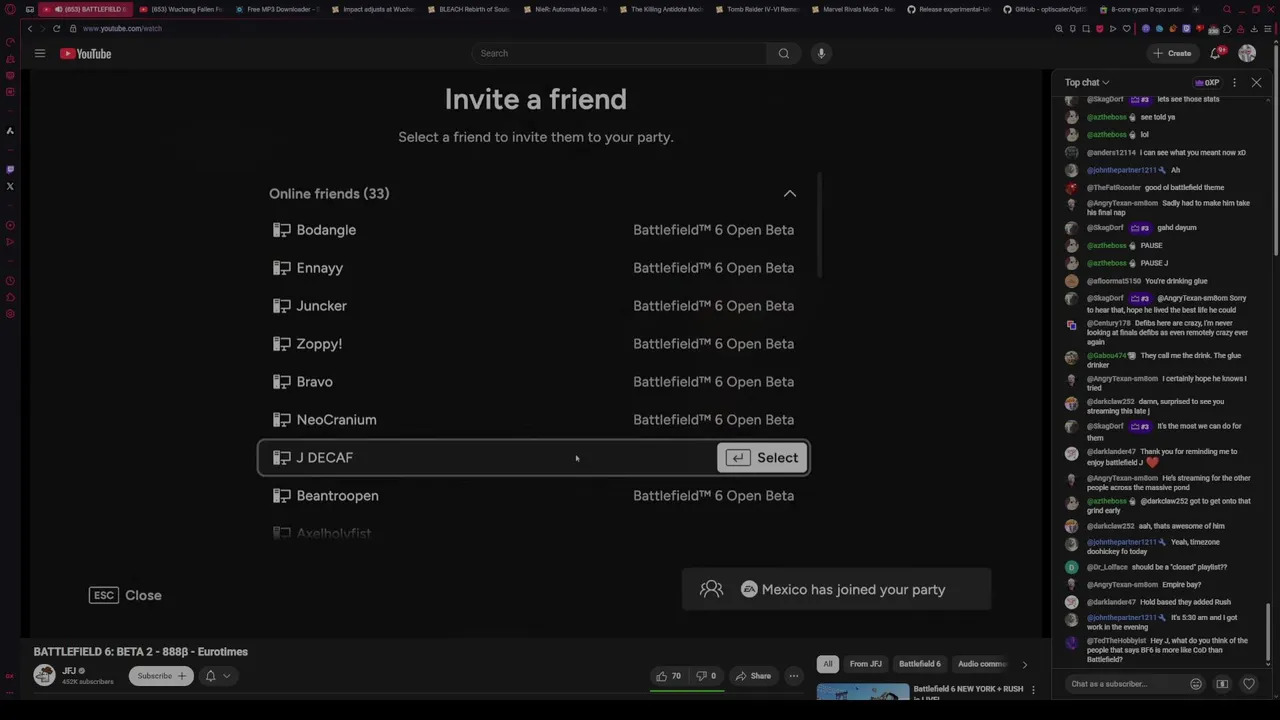Focus the YouTube search field
1280x720 pixels.
click(620, 53)
